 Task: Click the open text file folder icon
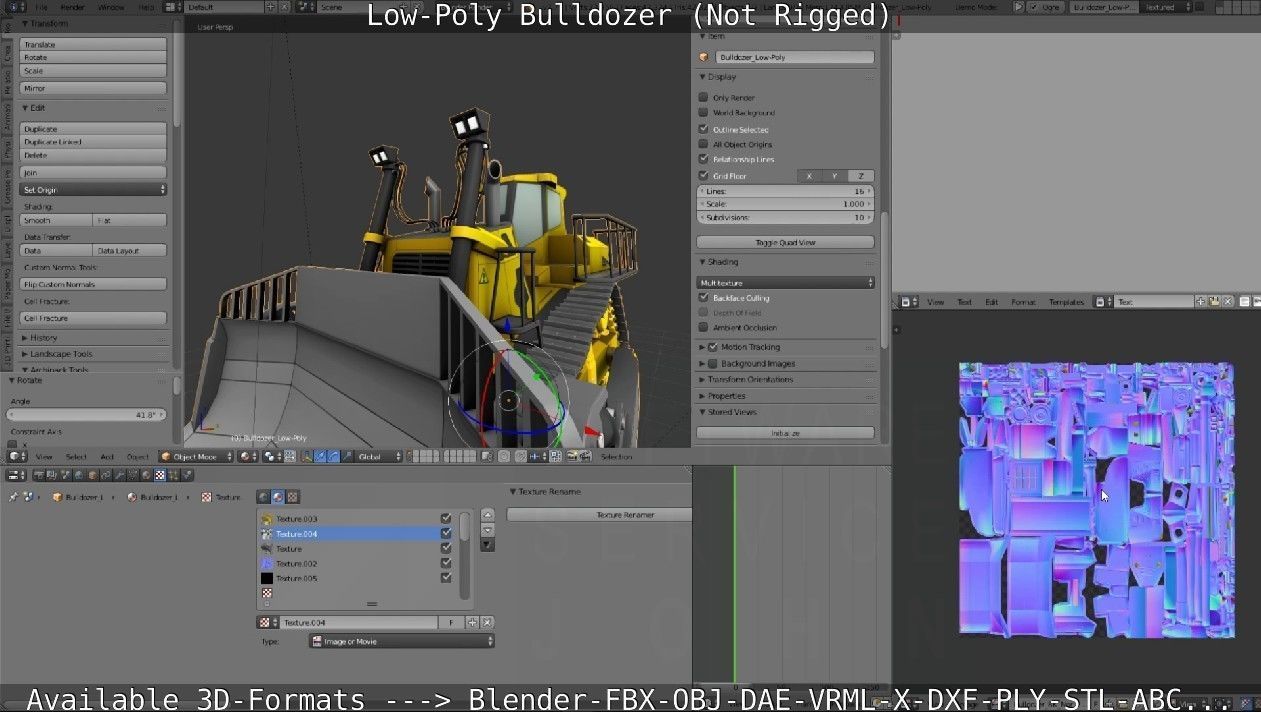click(x=1214, y=301)
